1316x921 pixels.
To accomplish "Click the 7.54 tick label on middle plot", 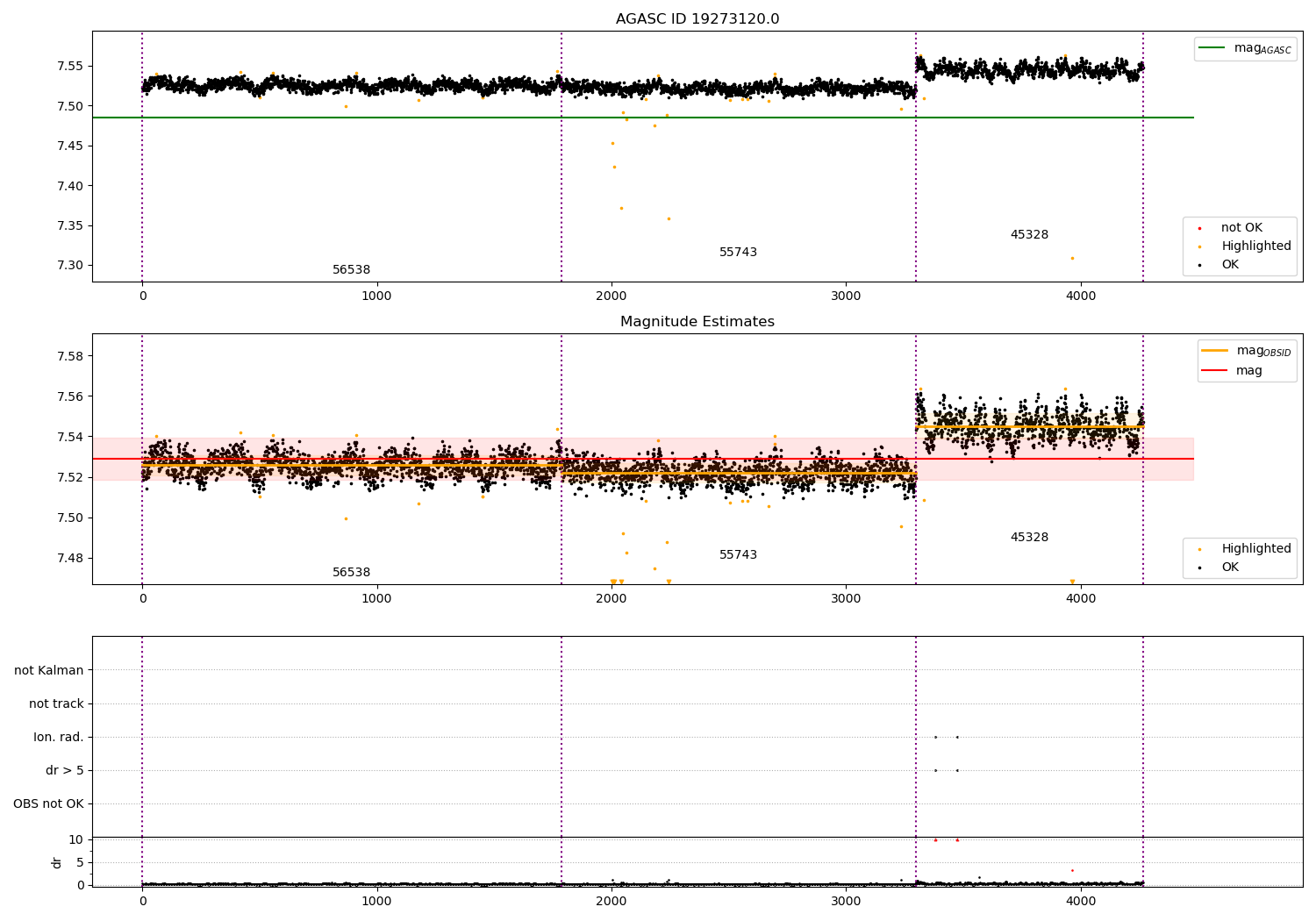I will tap(70, 438).
